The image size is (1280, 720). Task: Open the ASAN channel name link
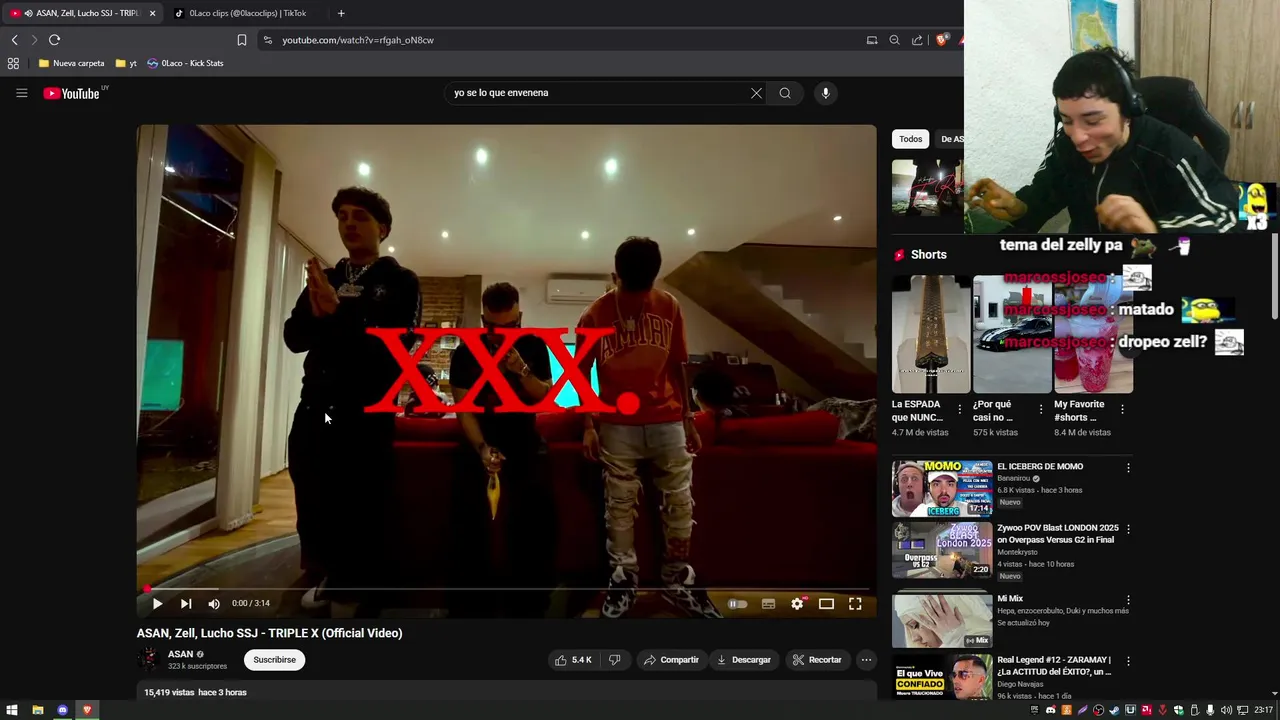pyautogui.click(x=180, y=654)
